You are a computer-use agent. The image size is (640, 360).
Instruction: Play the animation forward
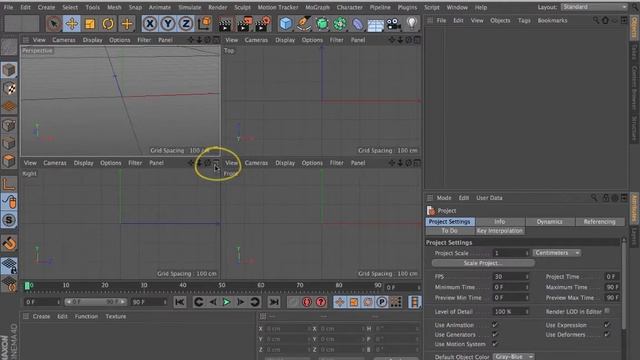click(x=226, y=302)
